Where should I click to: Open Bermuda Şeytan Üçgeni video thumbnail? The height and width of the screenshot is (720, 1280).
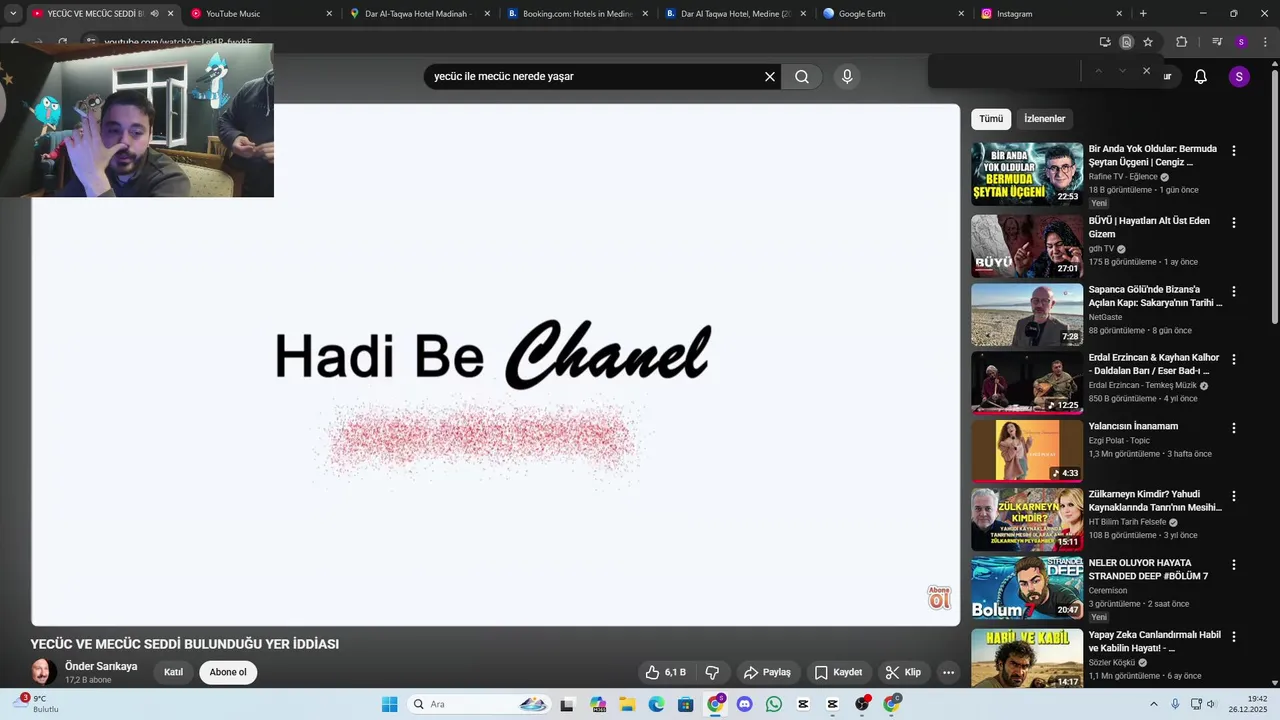[x=1027, y=174]
